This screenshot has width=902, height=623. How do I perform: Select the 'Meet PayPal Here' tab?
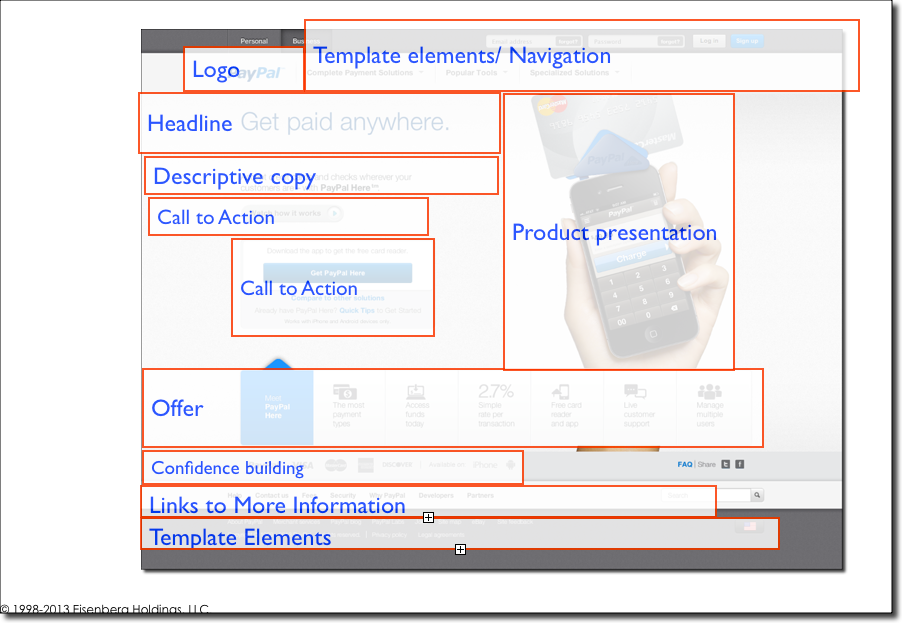(x=277, y=407)
